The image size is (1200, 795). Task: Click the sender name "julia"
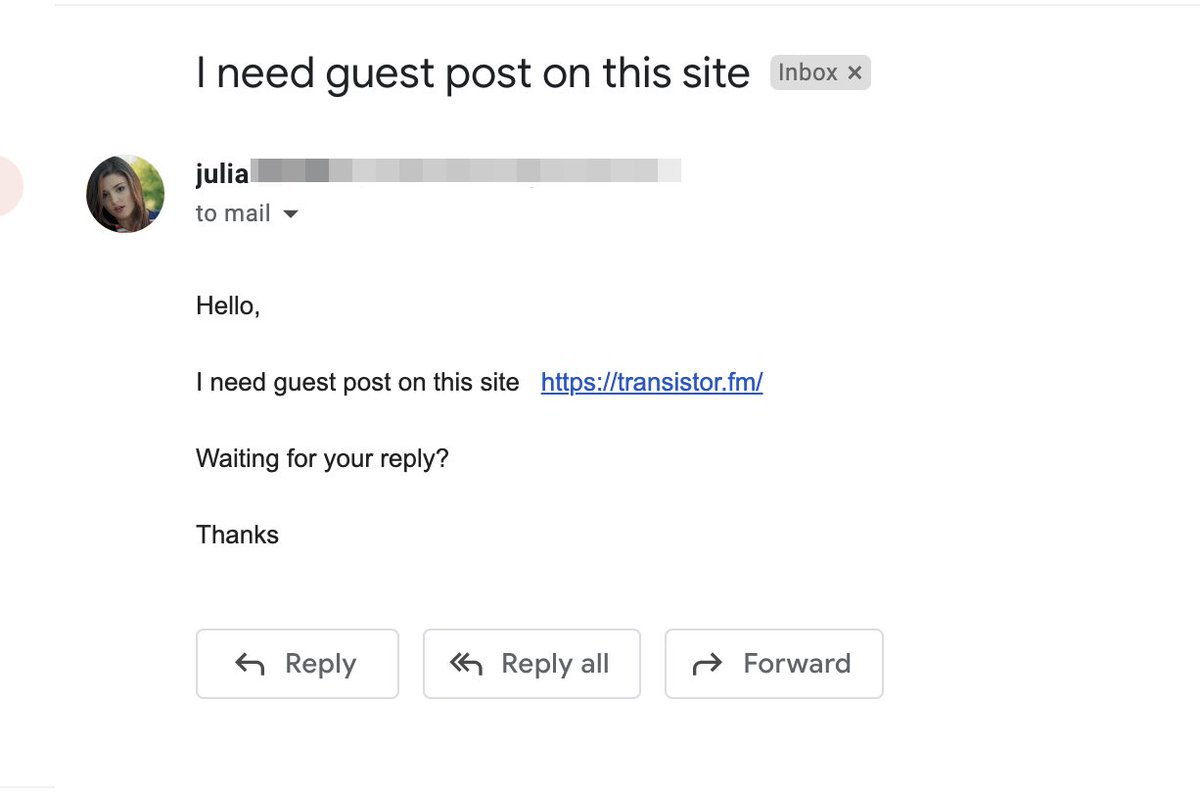(222, 174)
